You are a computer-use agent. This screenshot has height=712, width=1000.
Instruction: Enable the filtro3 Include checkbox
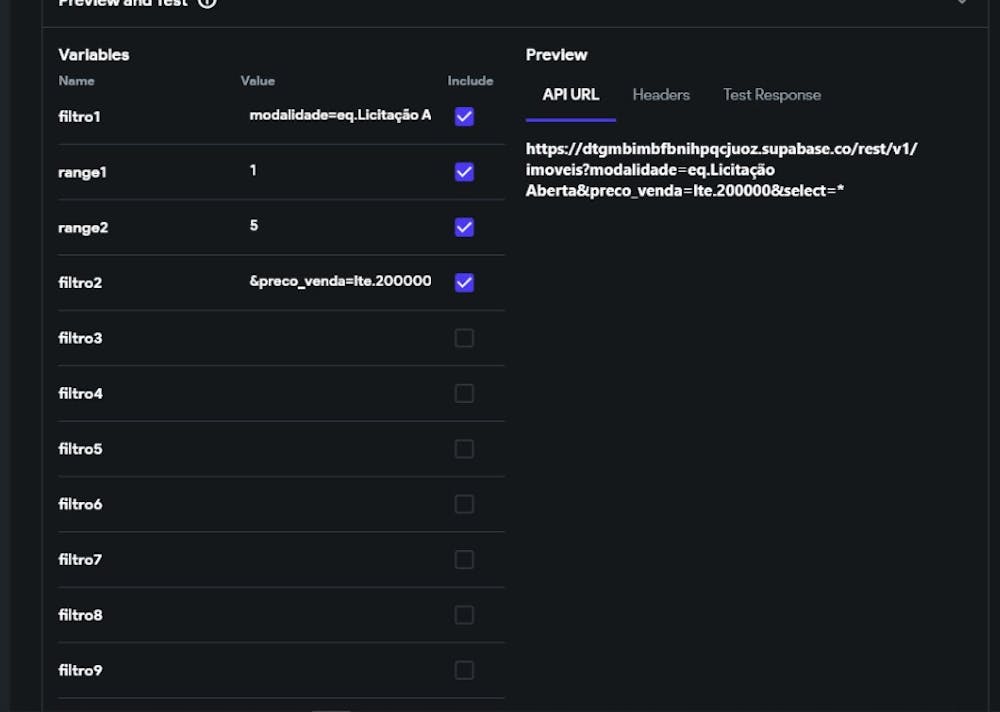pos(464,338)
